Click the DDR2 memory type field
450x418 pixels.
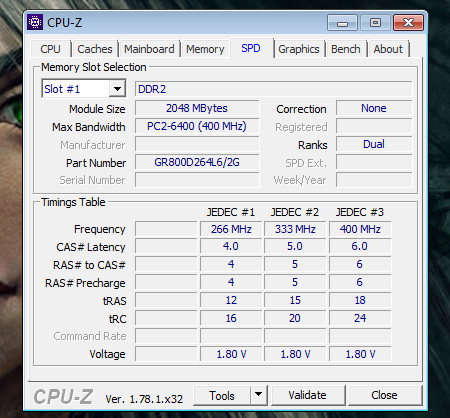click(x=273, y=89)
